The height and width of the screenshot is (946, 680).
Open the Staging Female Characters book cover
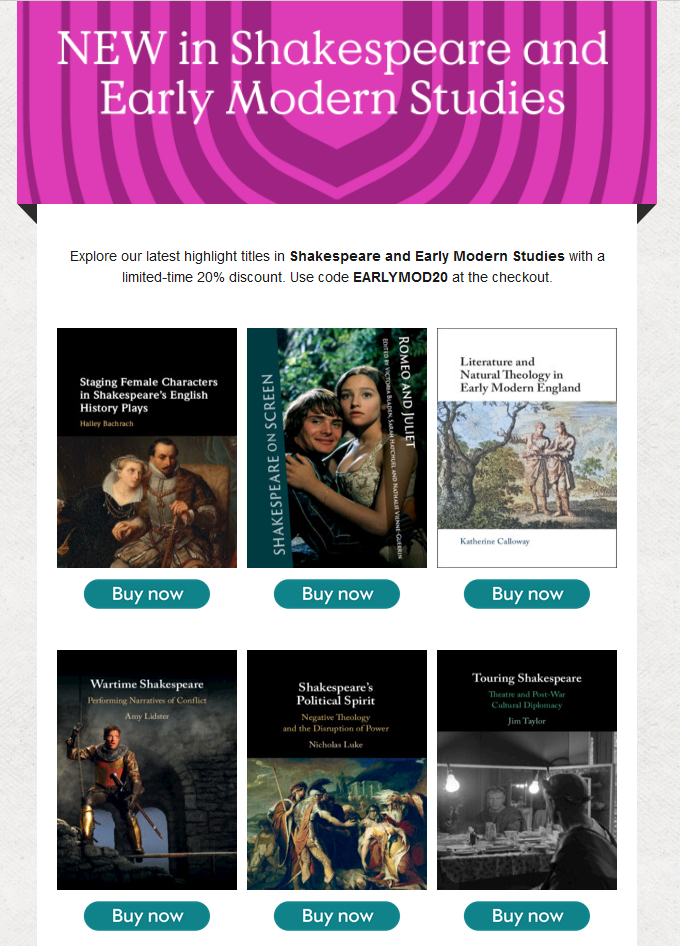point(147,448)
